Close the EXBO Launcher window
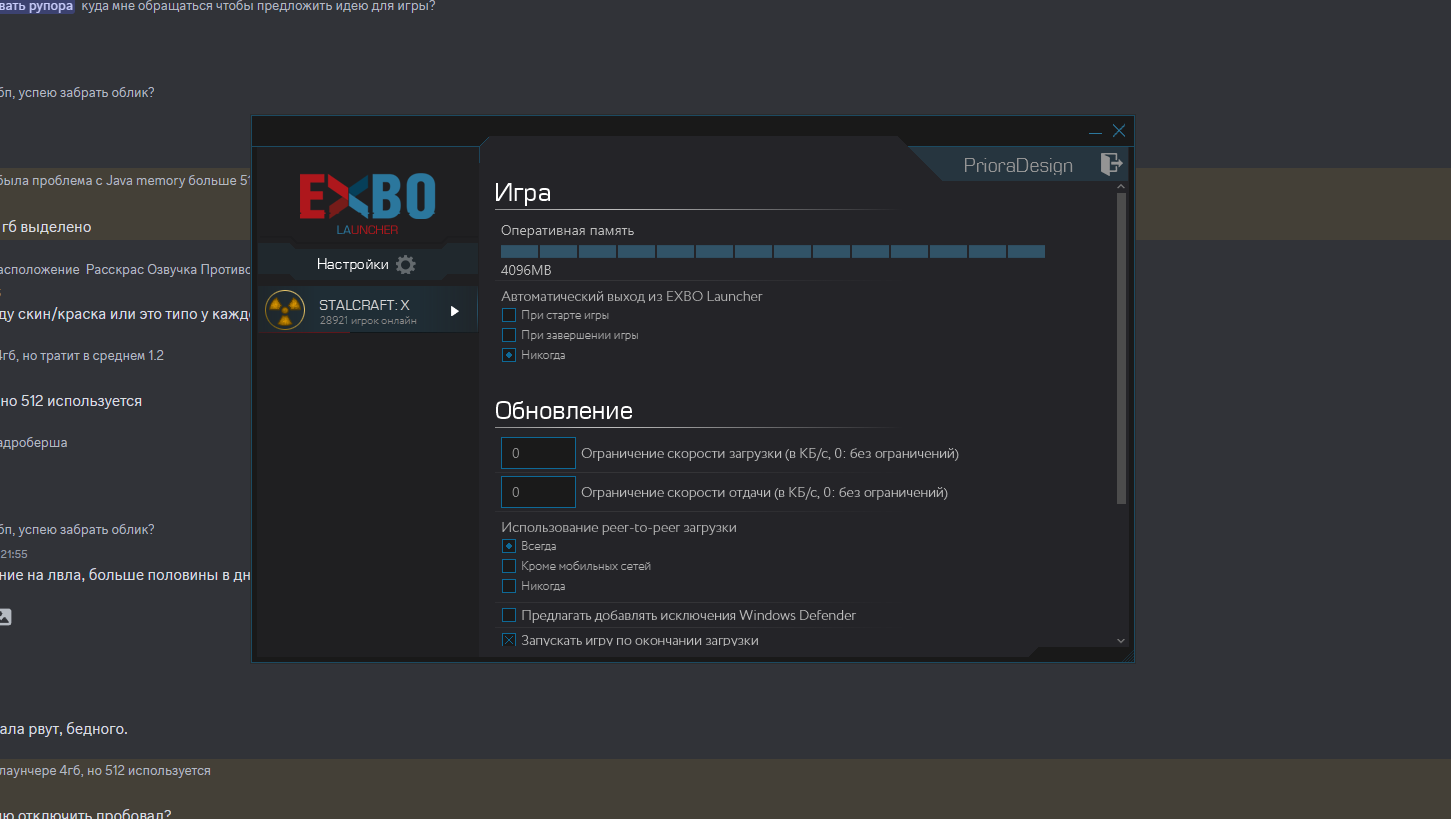1451x819 pixels. point(1119,131)
